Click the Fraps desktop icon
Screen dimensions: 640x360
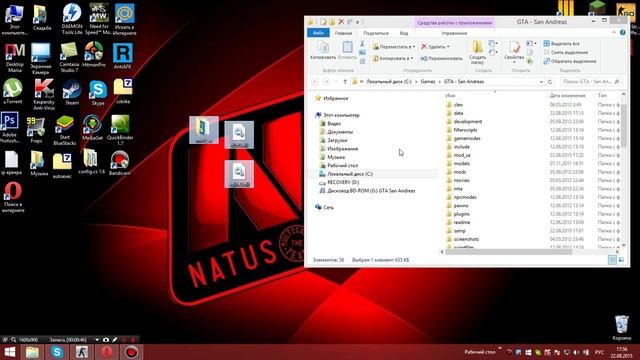(x=36, y=130)
